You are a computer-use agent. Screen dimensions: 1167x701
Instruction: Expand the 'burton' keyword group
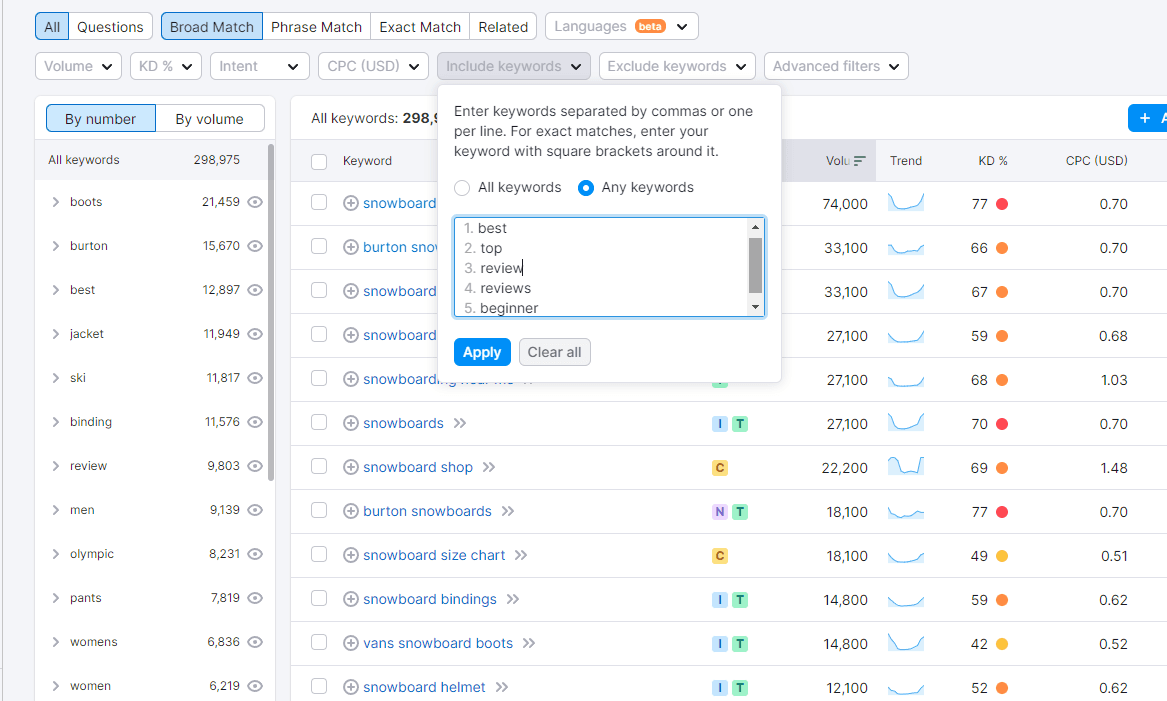click(56, 246)
